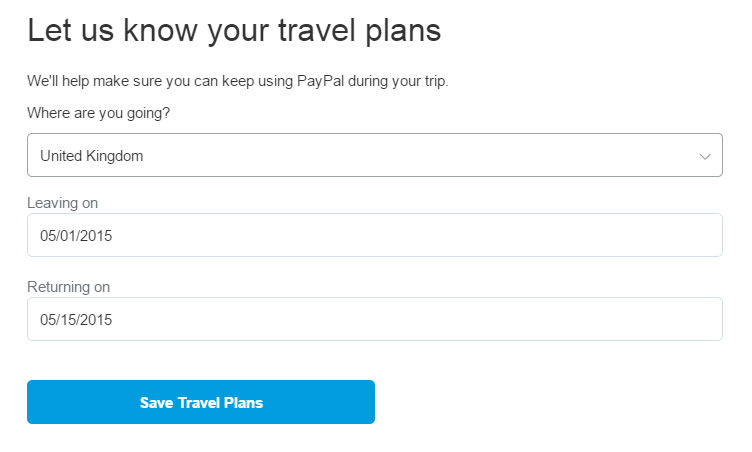Image resolution: width=752 pixels, height=452 pixels.
Task: Open the United Kingdom destination dropdown
Action: click(375, 155)
